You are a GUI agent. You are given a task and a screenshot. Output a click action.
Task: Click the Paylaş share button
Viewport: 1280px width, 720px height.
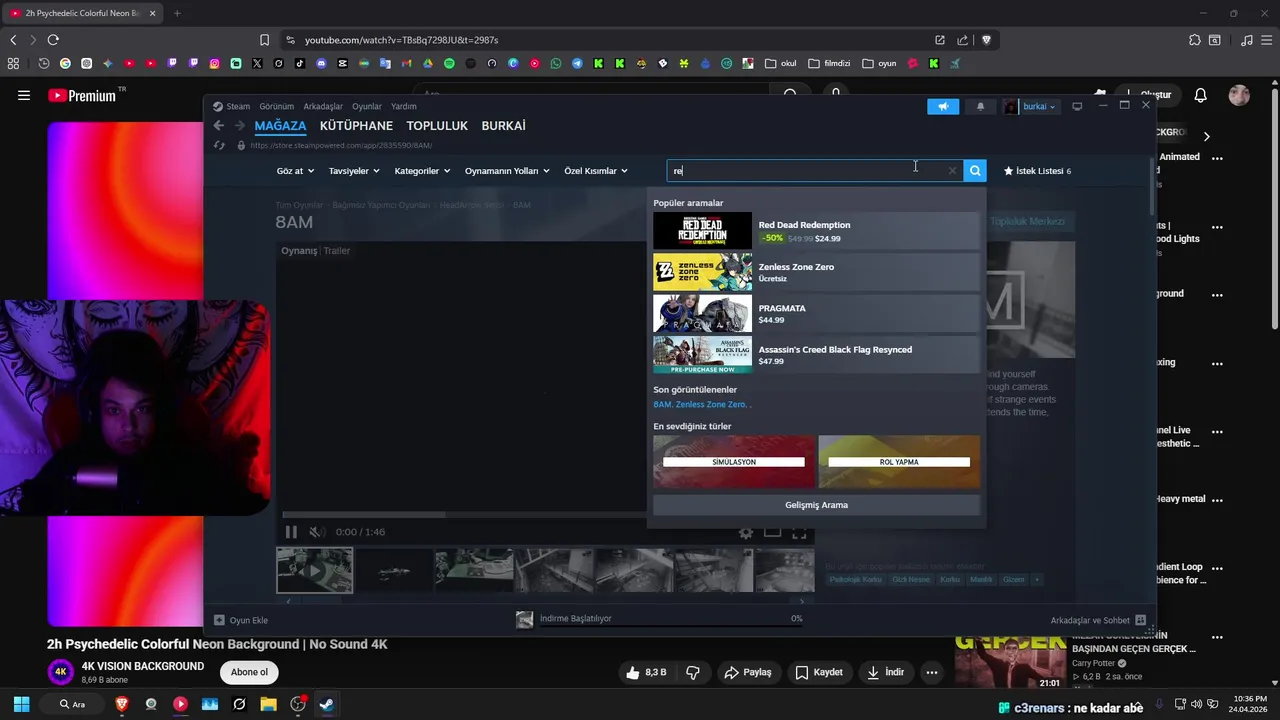748,673
